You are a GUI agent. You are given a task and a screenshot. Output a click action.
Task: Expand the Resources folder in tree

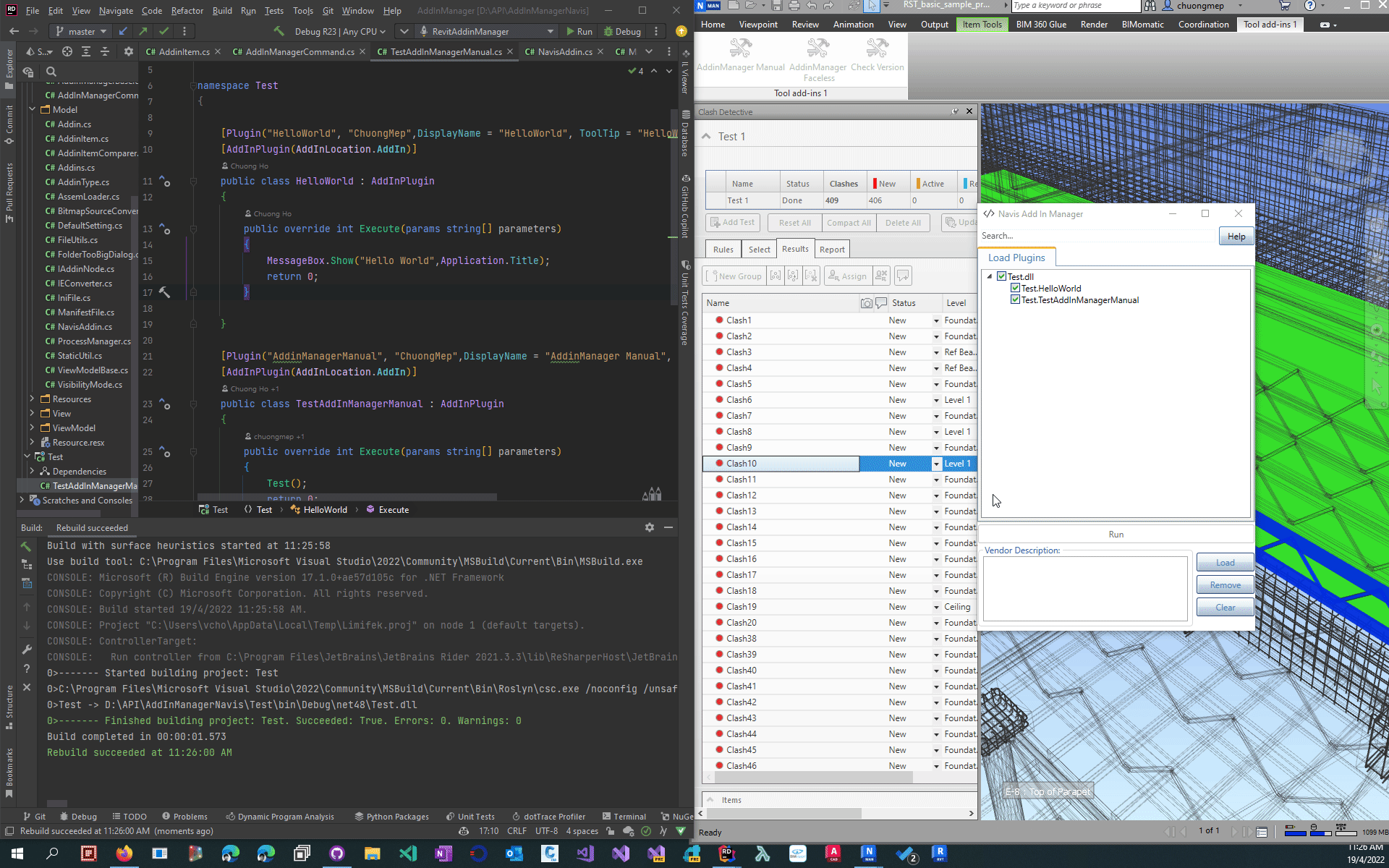(32, 399)
